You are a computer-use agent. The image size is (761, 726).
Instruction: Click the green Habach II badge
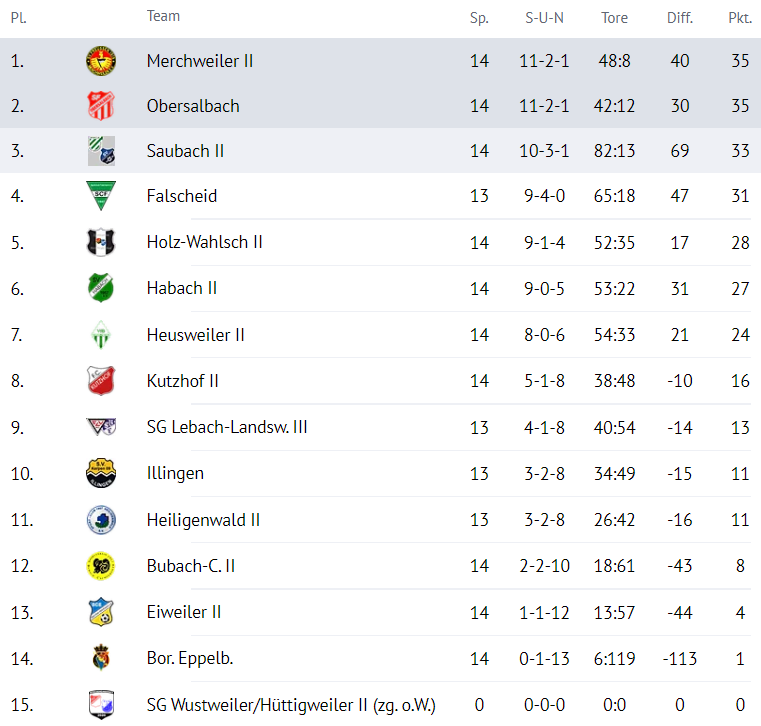[101, 288]
